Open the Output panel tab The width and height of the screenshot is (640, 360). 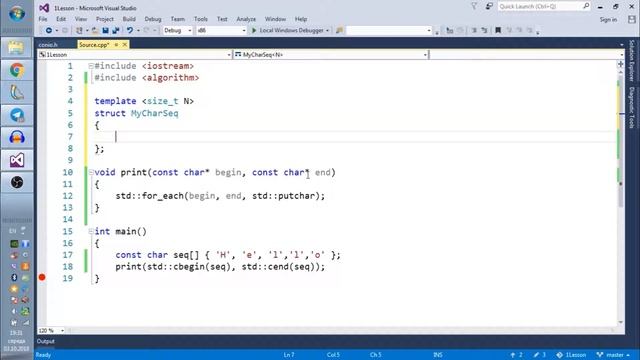coord(46,341)
